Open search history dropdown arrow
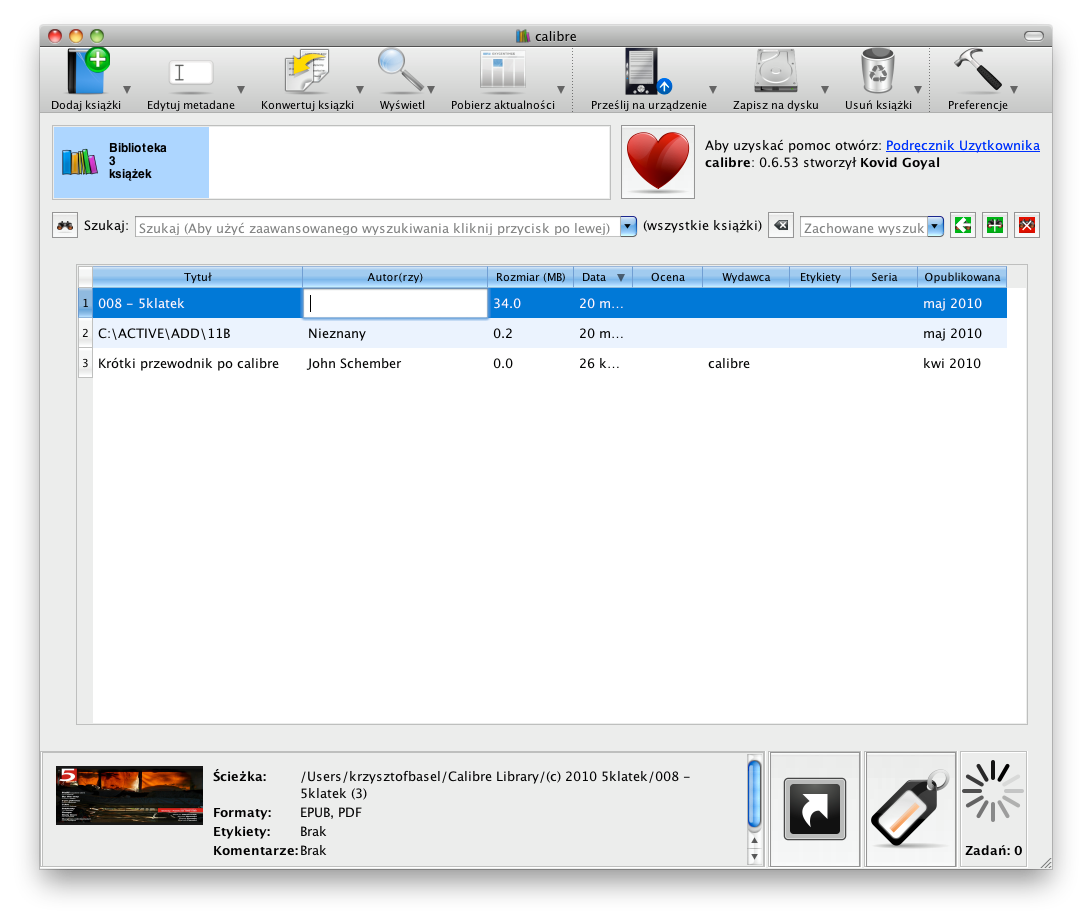Viewport: 1092px width, 924px height. (x=628, y=226)
